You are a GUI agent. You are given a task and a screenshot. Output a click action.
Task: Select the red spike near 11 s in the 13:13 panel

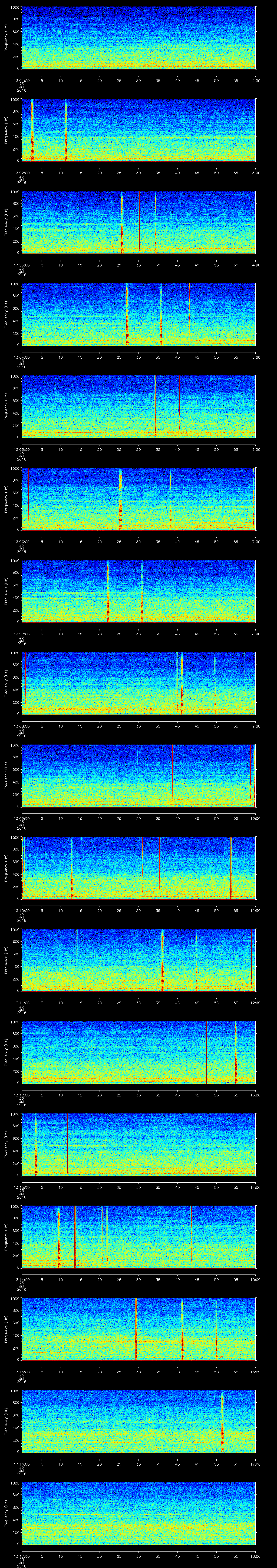(68, 1144)
